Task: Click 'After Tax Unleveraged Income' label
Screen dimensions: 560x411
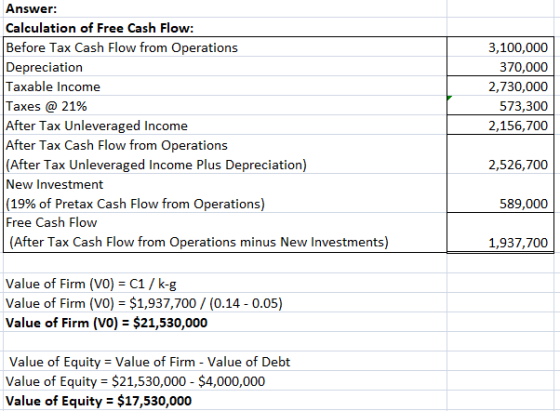Action: click(97, 126)
